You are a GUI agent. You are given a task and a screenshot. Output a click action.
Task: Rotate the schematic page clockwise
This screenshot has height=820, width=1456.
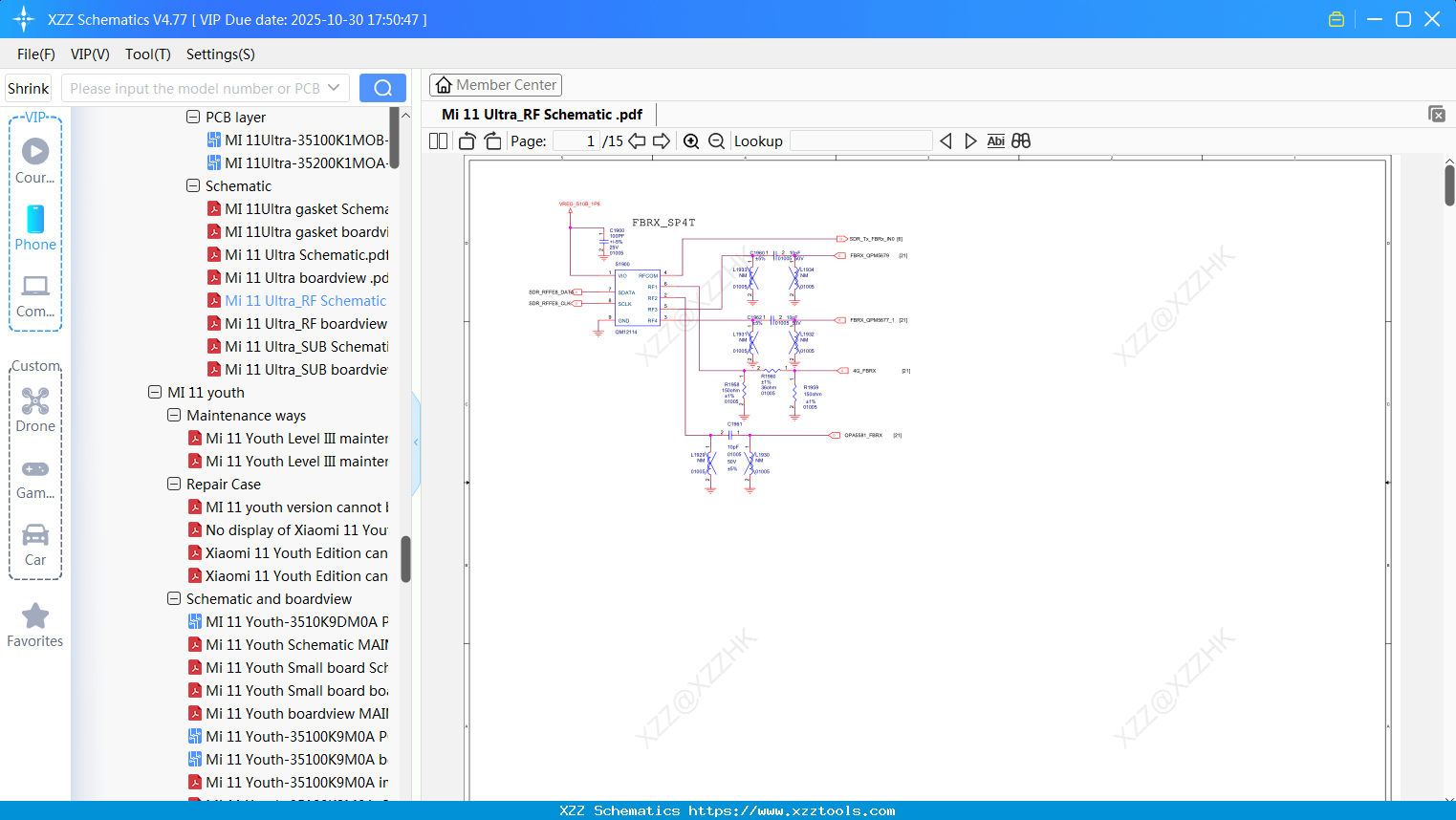tap(491, 140)
